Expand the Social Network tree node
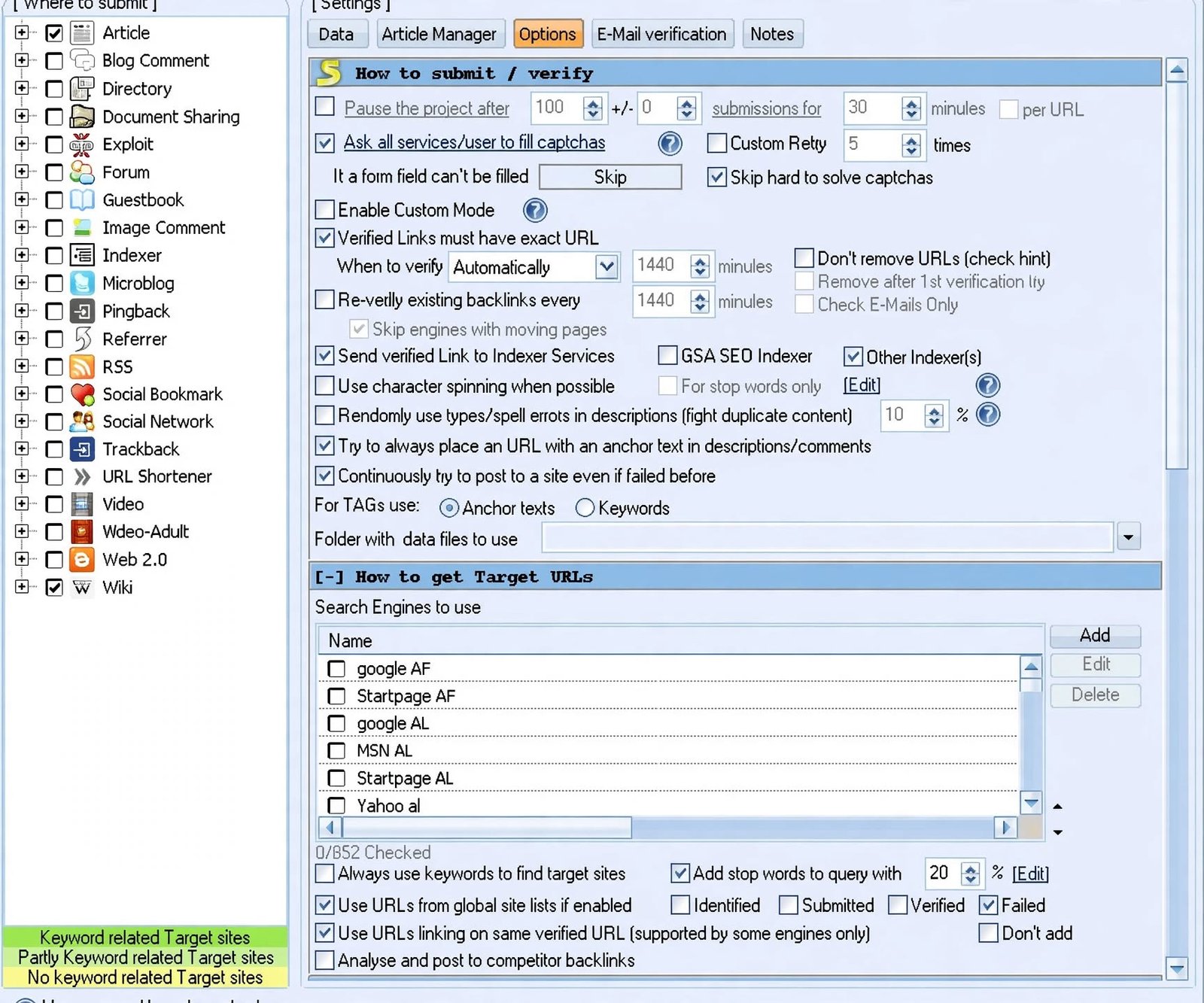1204x1003 pixels. pos(21,421)
